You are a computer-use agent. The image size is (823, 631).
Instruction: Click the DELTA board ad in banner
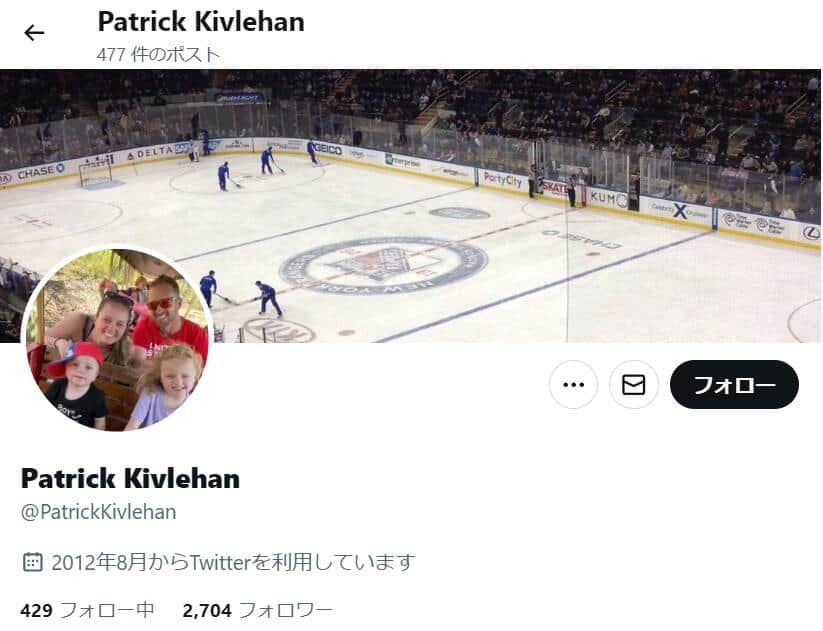(x=150, y=153)
